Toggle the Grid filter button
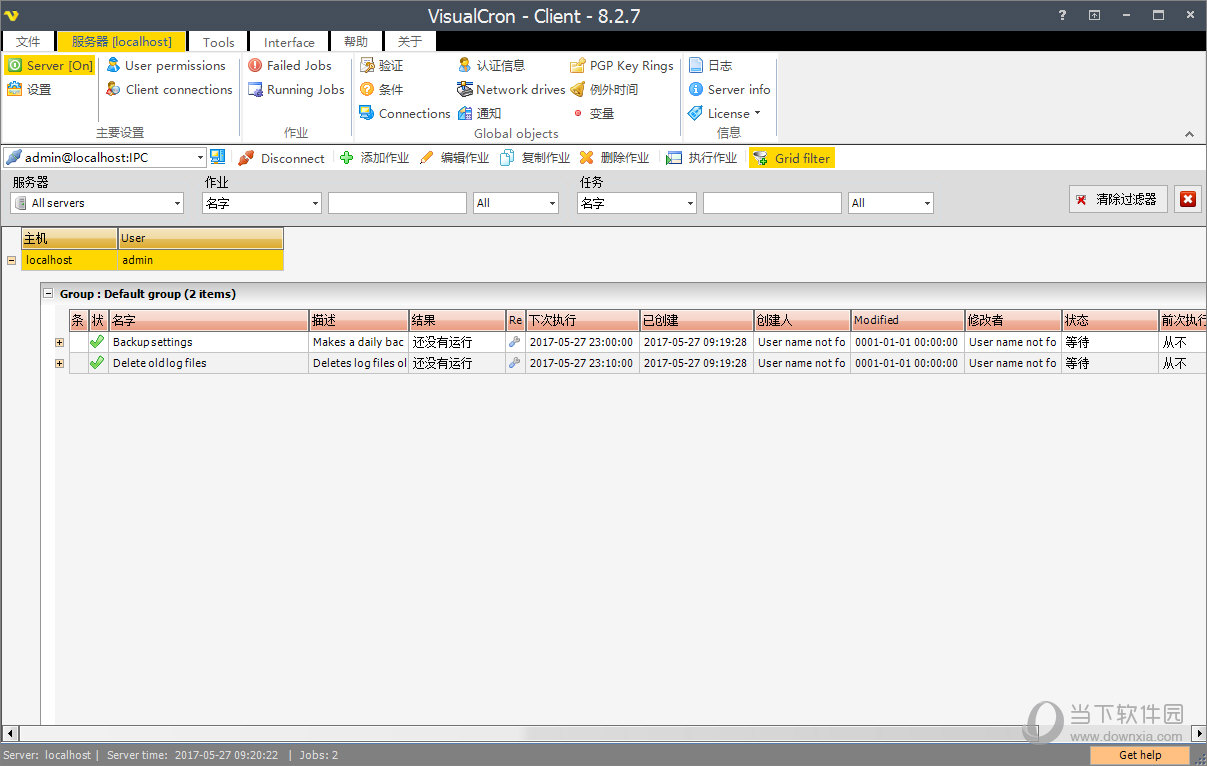Screen dimensions: 1207x766 [x=791, y=158]
